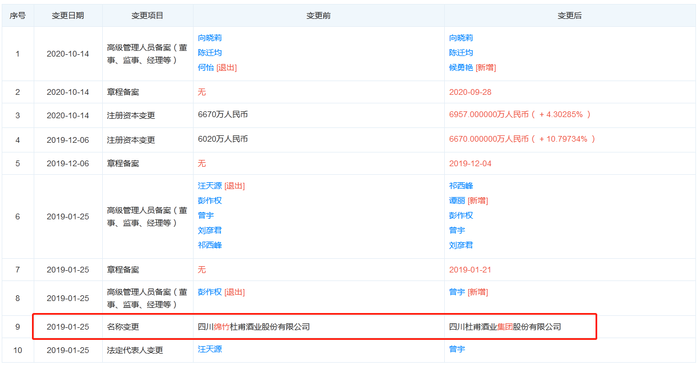The image size is (700, 365).
Task: Click 高级管理人员备案 cell in row 1
Action: click(147, 54)
